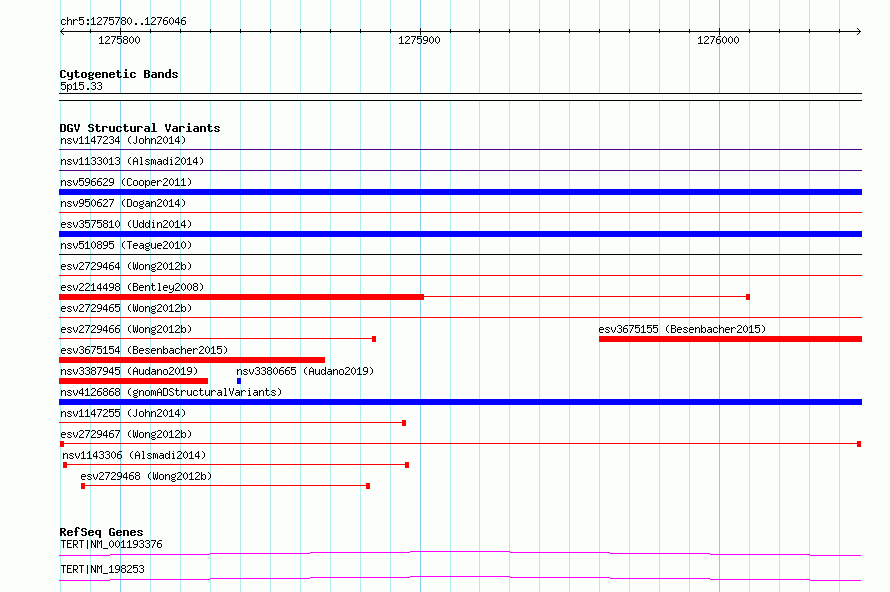Click the magenta line of TERT|NM_198253
890x592 pixels.
(x=460, y=578)
